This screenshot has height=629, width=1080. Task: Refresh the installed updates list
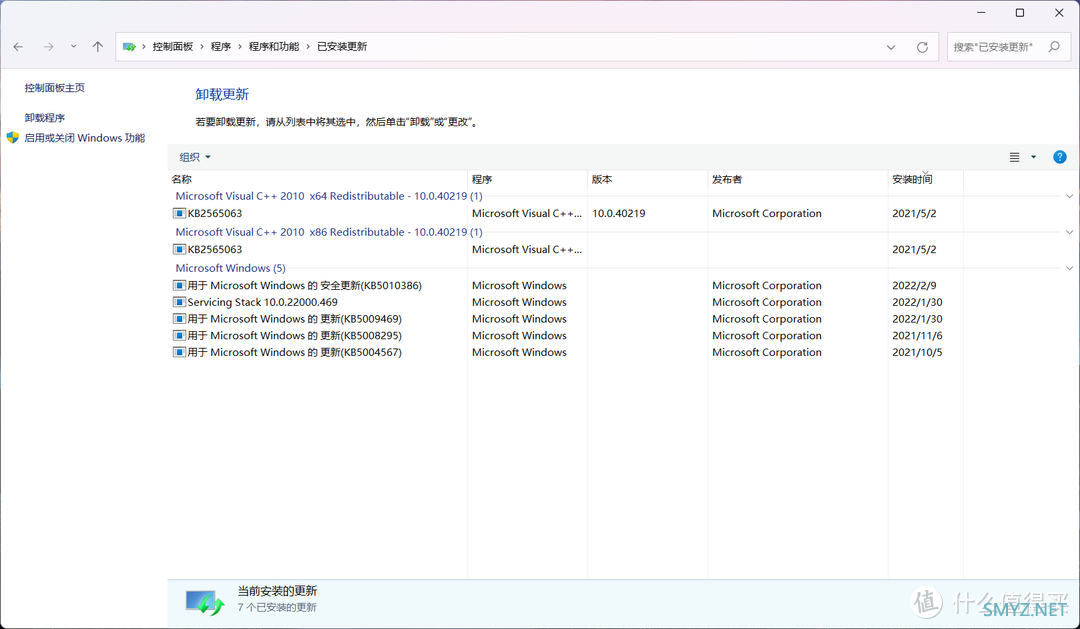tap(922, 48)
